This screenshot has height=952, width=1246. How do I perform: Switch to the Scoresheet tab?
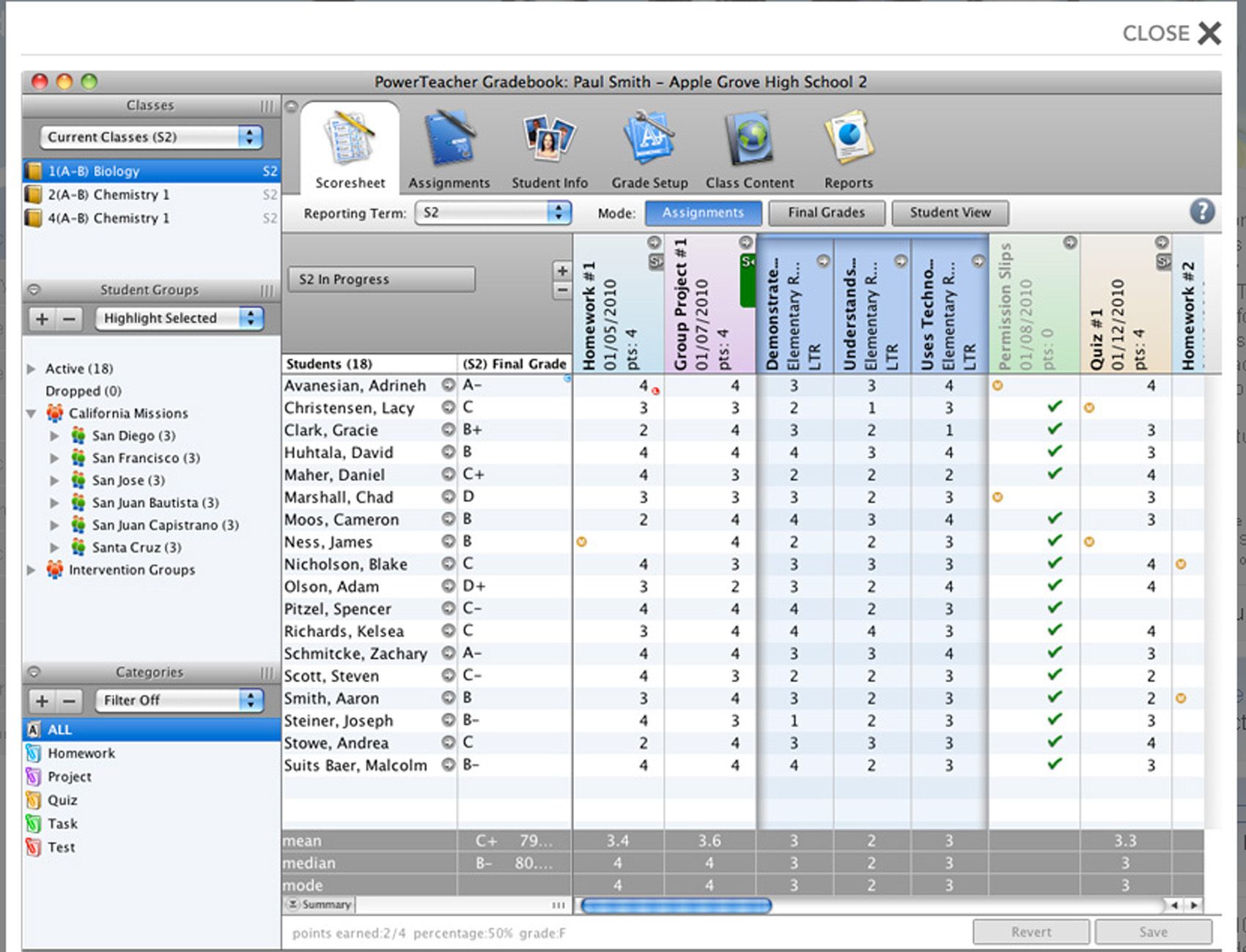[350, 148]
